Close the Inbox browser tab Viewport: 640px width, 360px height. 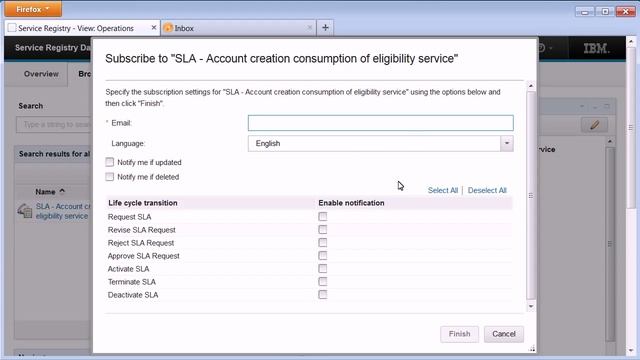tap(309, 28)
